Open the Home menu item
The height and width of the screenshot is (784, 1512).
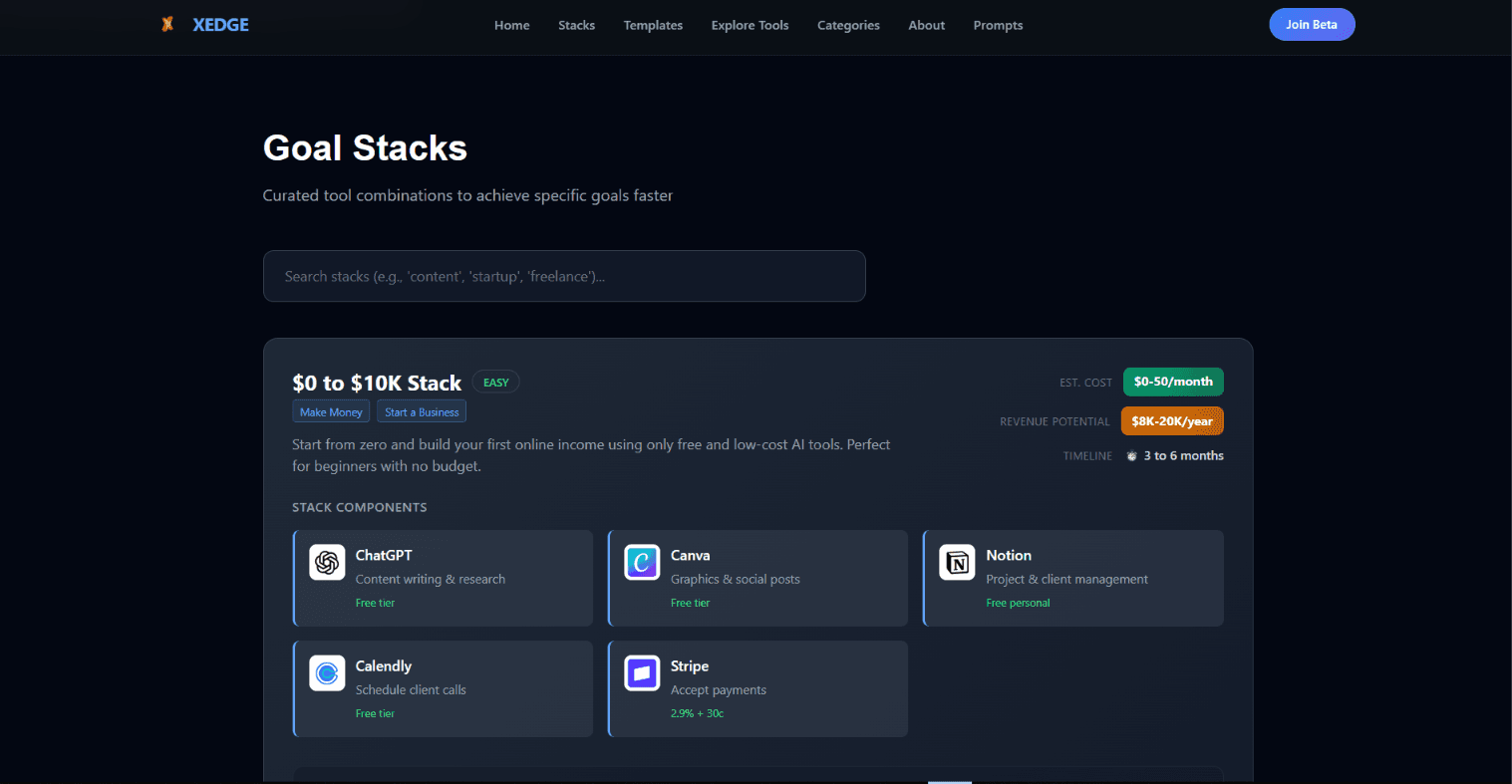click(512, 26)
